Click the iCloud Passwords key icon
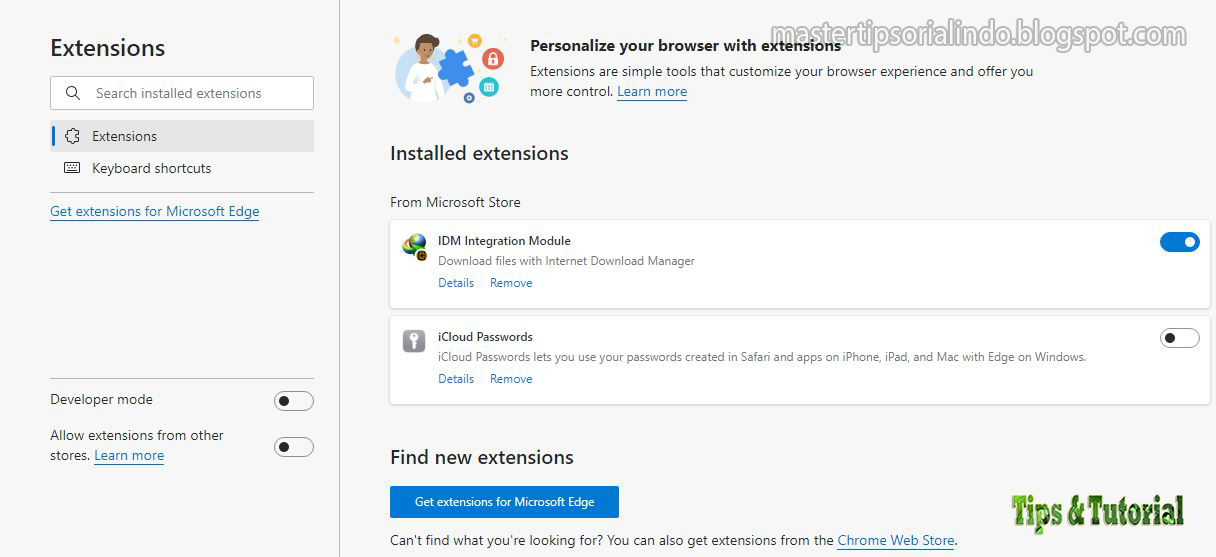Image resolution: width=1216 pixels, height=557 pixels. (414, 341)
